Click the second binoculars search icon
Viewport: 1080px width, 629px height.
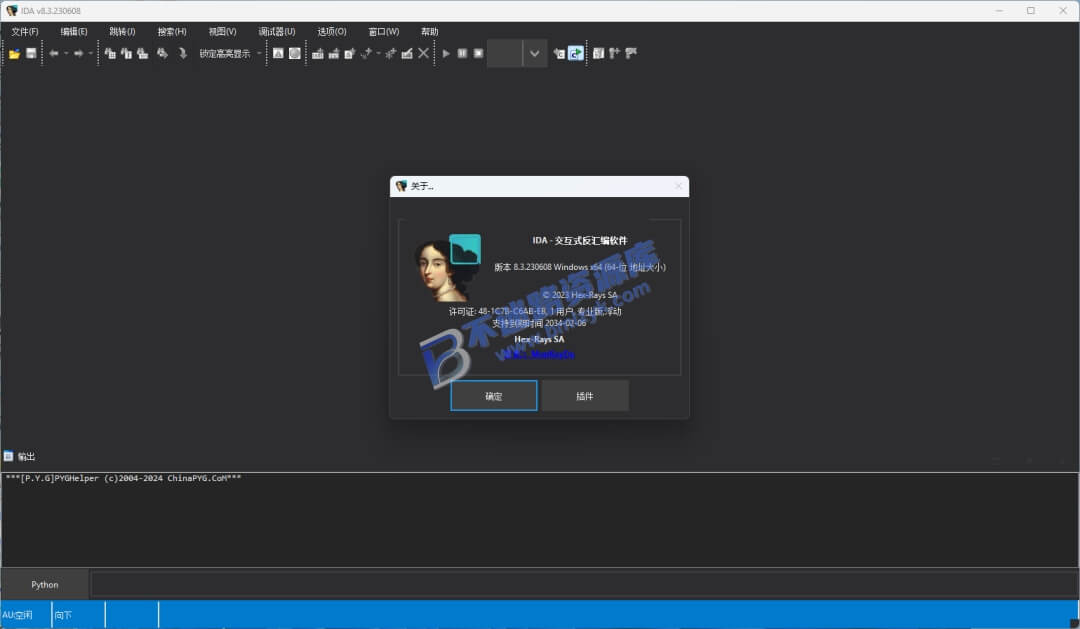click(126, 53)
